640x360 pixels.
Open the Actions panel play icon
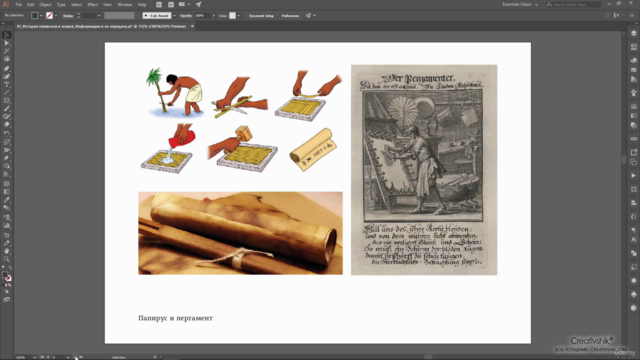tap(633, 176)
